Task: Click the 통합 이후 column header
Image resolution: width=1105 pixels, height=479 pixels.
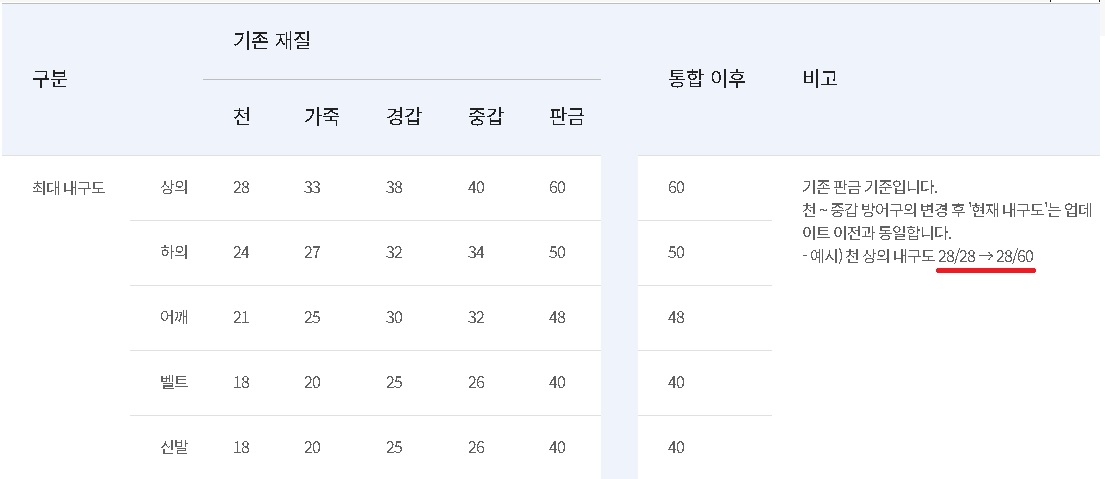Action: click(707, 79)
